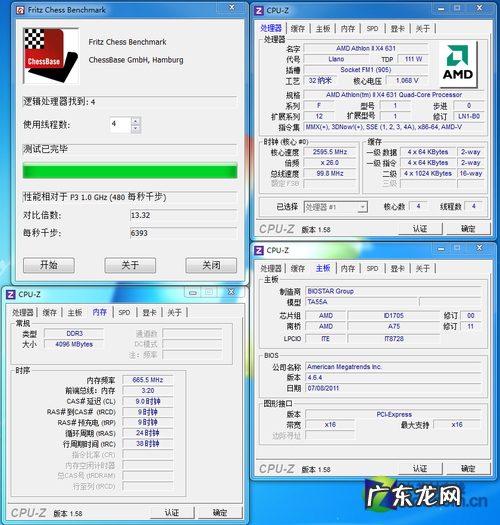The width and height of the screenshot is (500, 525).
Task: Close the memory CPU-Z window
Action: pyautogui.click(x=231, y=292)
